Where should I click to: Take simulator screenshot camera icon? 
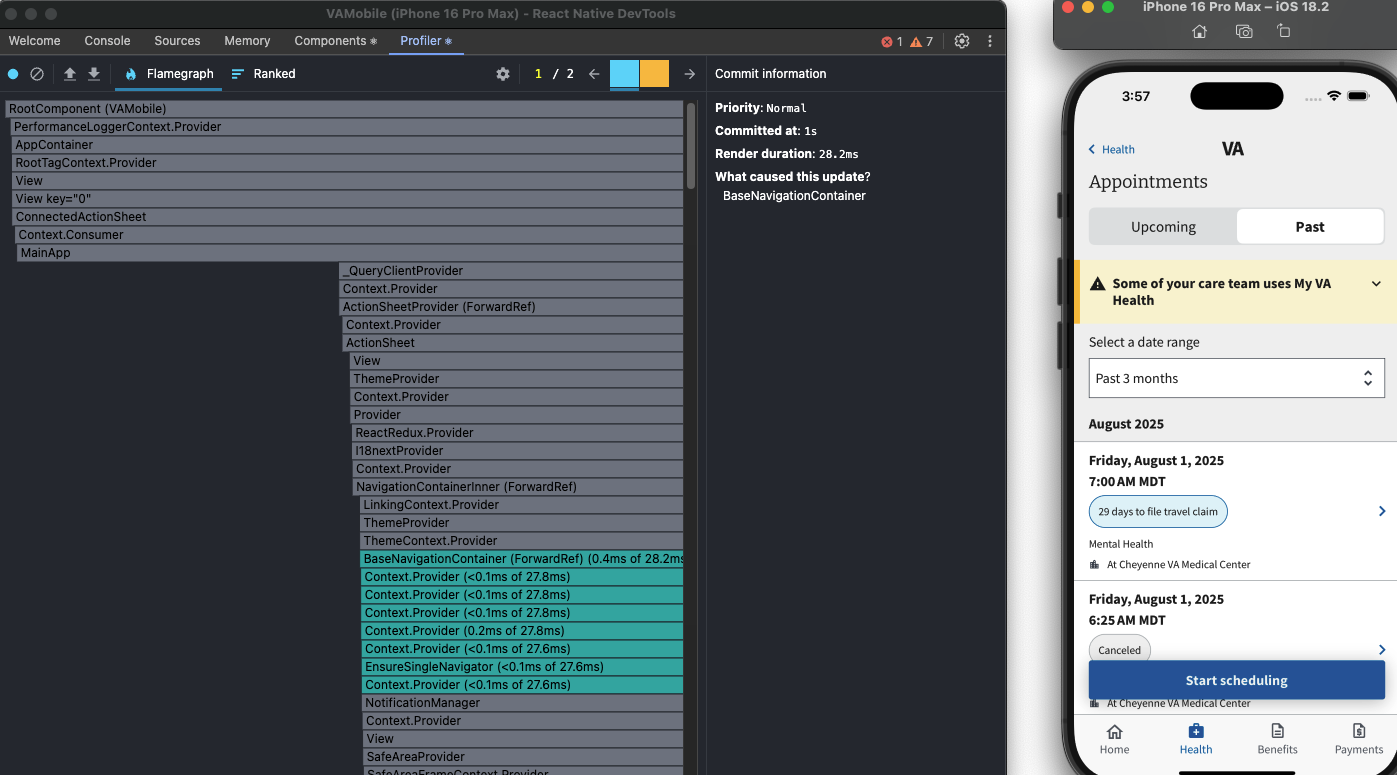(x=1243, y=32)
